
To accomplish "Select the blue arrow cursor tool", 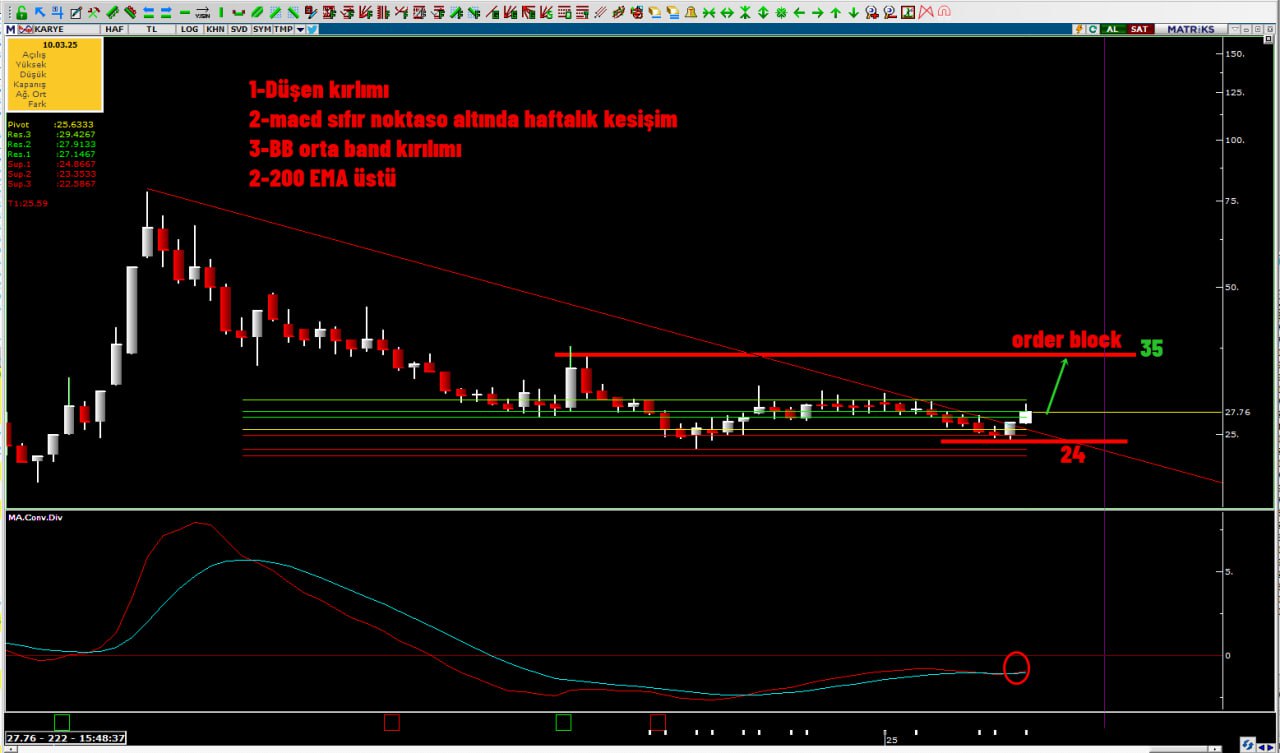I will (39, 12).
